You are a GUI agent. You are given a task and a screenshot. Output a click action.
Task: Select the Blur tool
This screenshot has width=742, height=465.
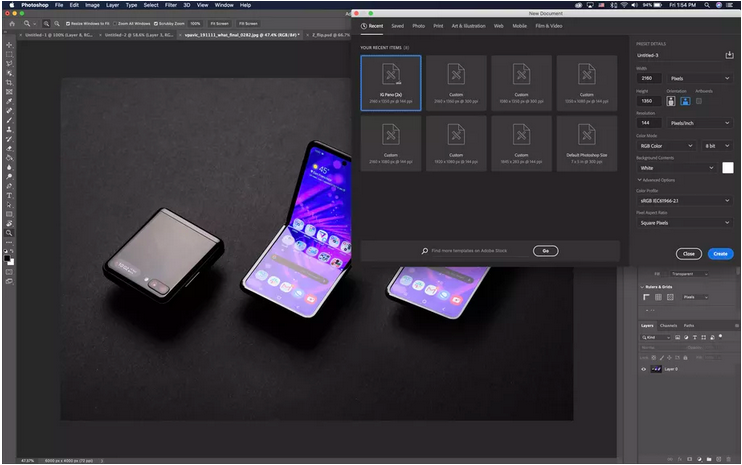(9, 167)
